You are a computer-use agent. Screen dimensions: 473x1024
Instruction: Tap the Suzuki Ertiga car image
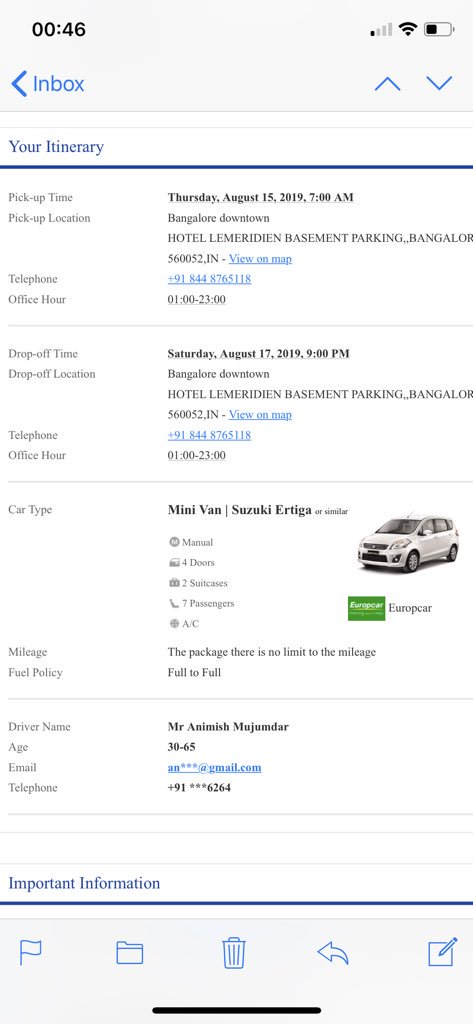coord(408,543)
